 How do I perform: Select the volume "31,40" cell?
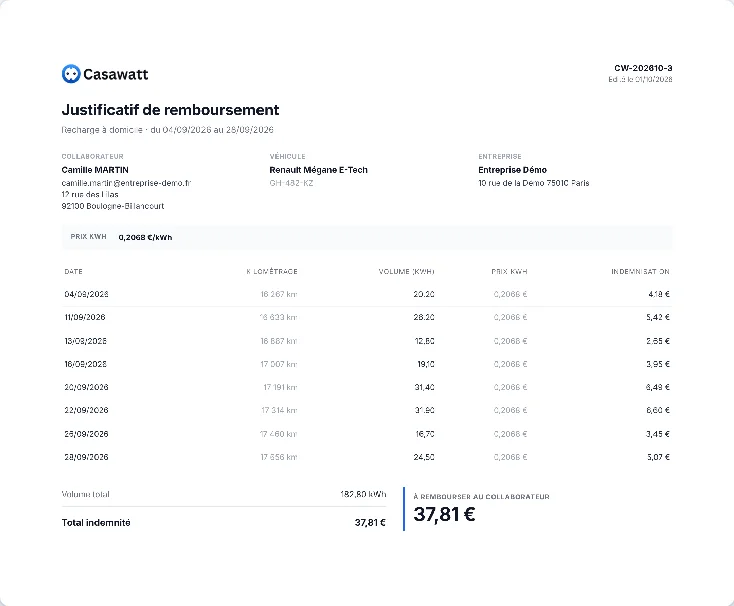[424, 387]
